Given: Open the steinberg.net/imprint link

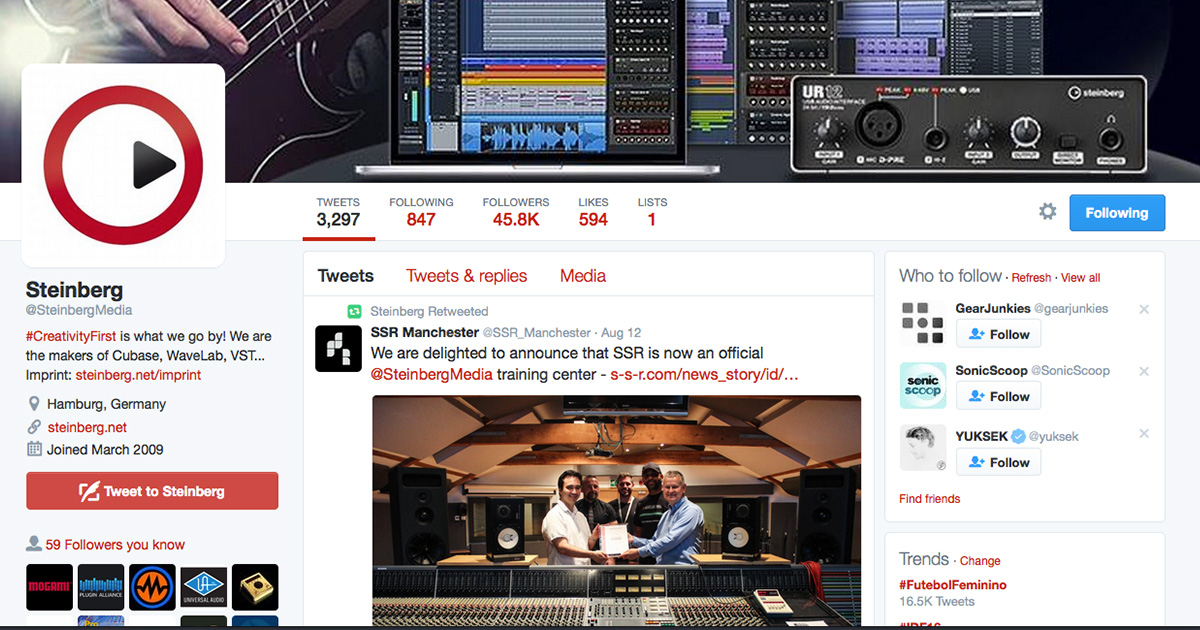Looking at the screenshot, I should 138,375.
